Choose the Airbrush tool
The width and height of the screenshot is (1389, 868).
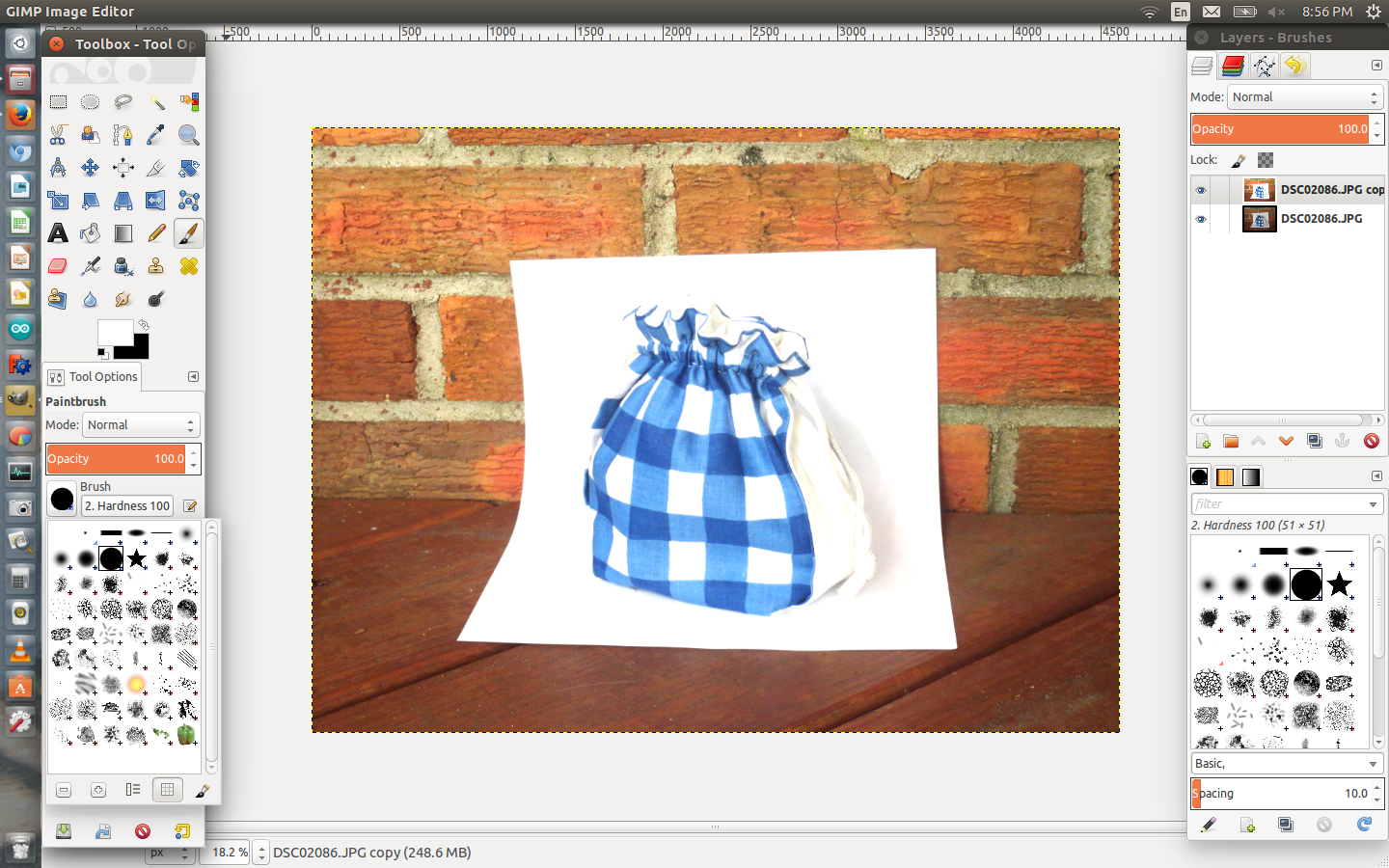coord(91,266)
